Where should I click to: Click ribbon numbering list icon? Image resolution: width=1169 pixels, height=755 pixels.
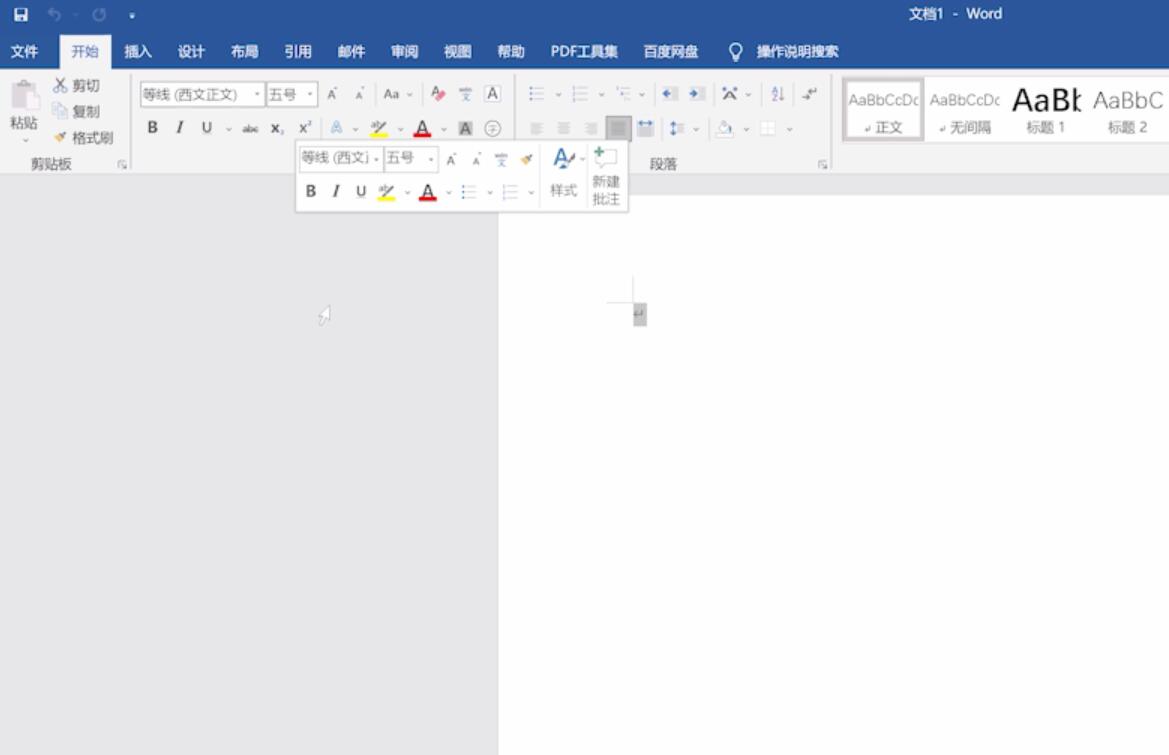click(579, 94)
